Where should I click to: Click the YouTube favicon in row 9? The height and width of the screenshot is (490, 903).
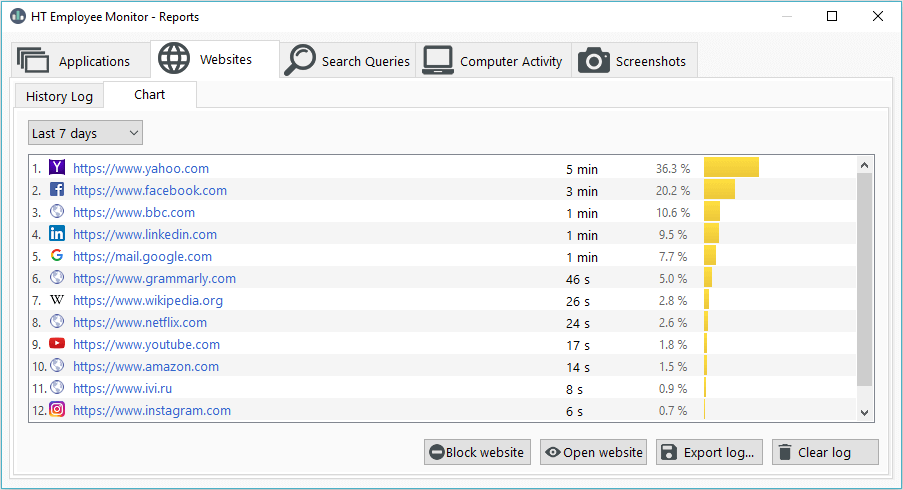[x=56, y=343]
